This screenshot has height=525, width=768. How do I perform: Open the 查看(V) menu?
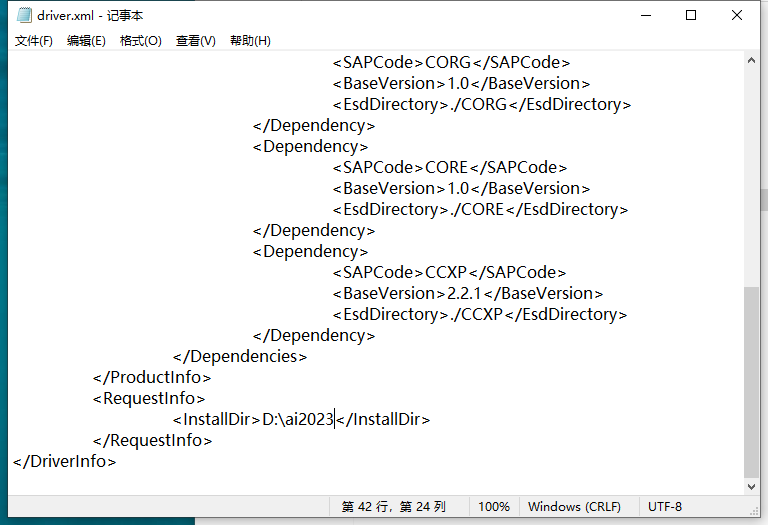[x=195, y=41]
